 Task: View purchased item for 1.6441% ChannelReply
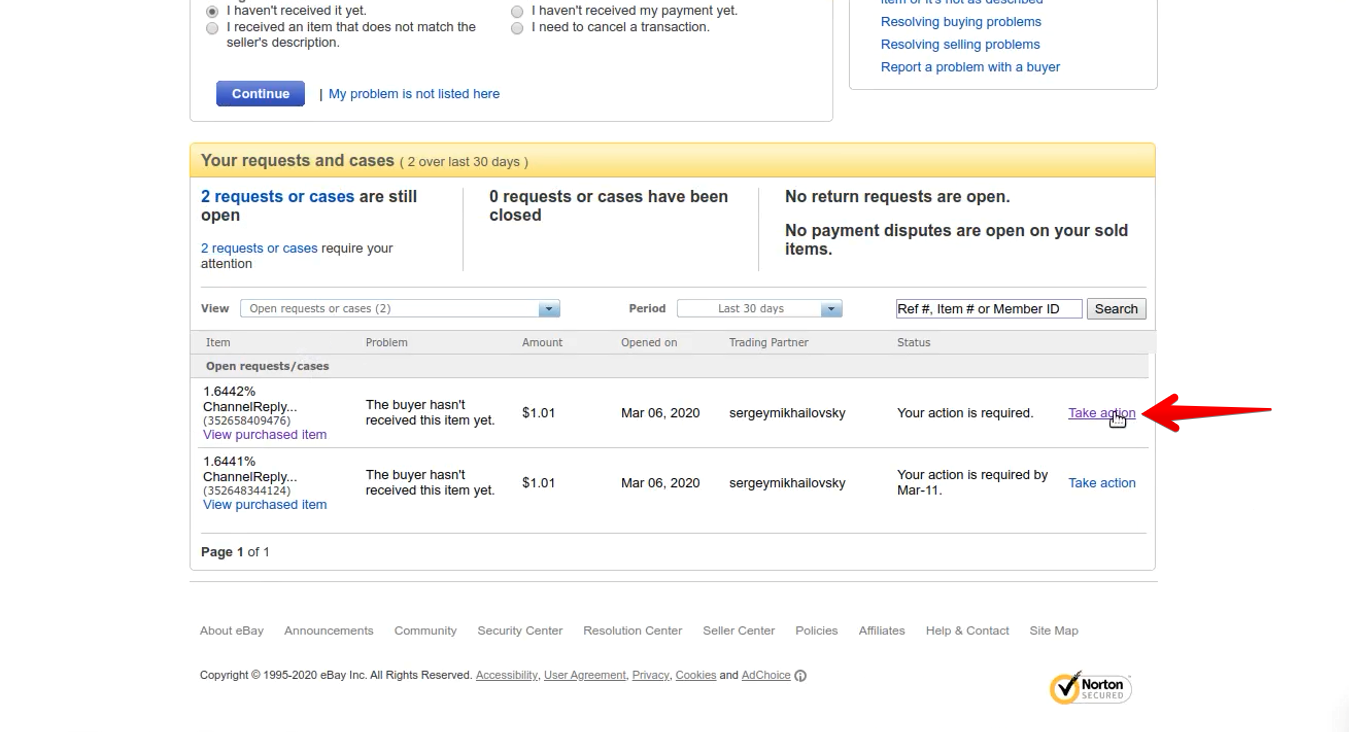[265, 505]
